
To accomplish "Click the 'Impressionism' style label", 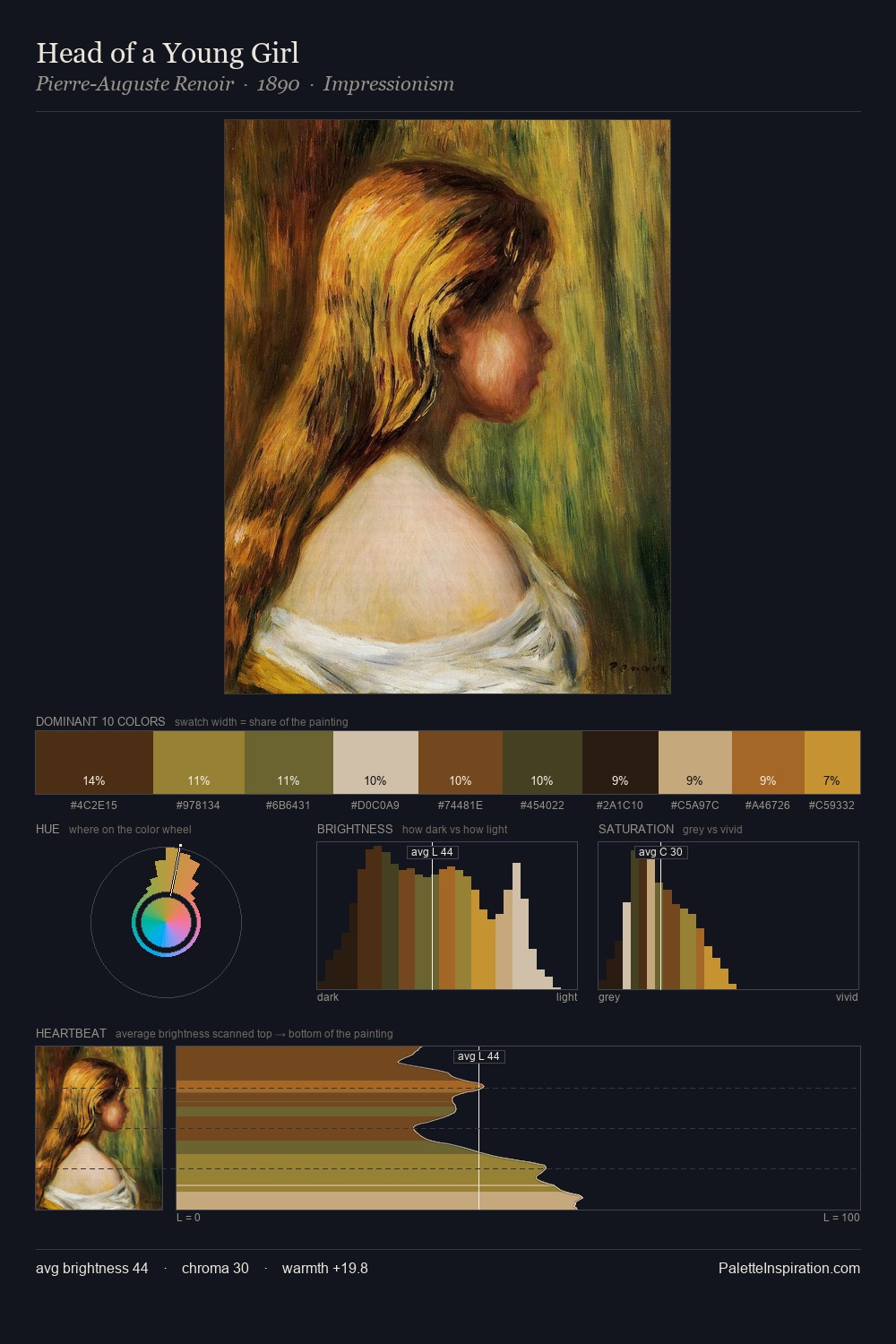I will tap(388, 84).
